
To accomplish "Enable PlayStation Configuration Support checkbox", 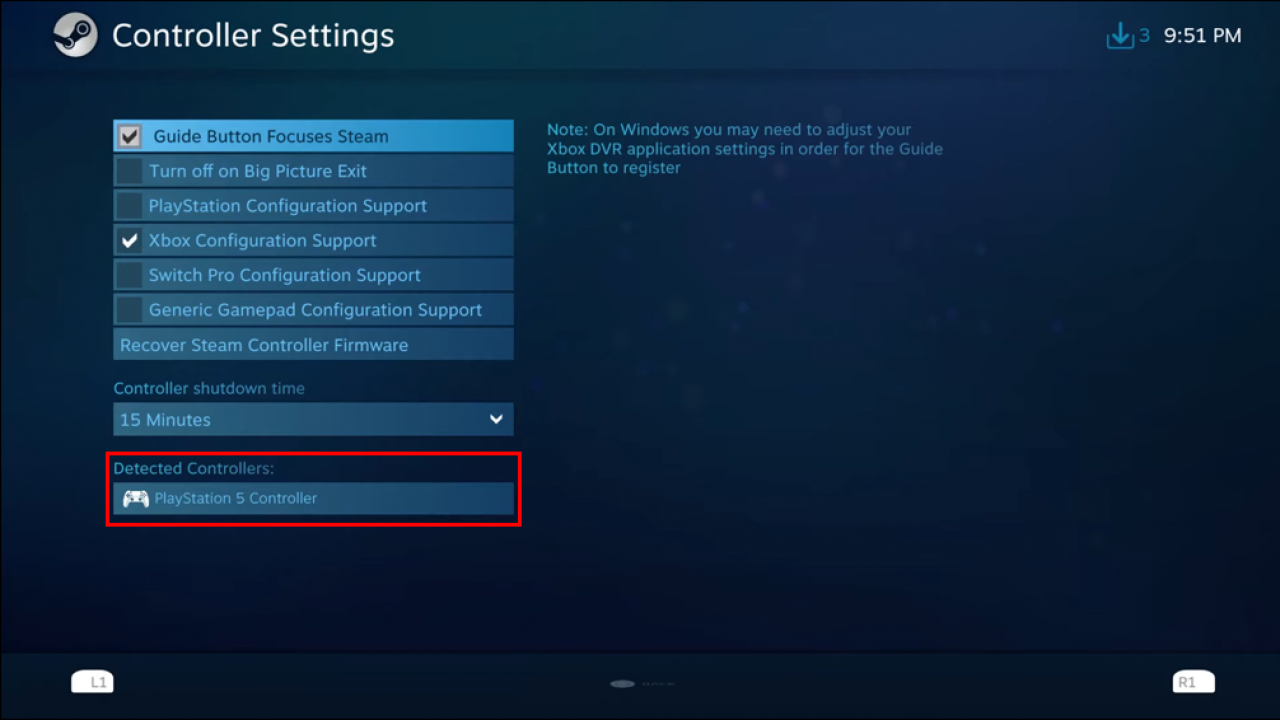I will click(129, 206).
